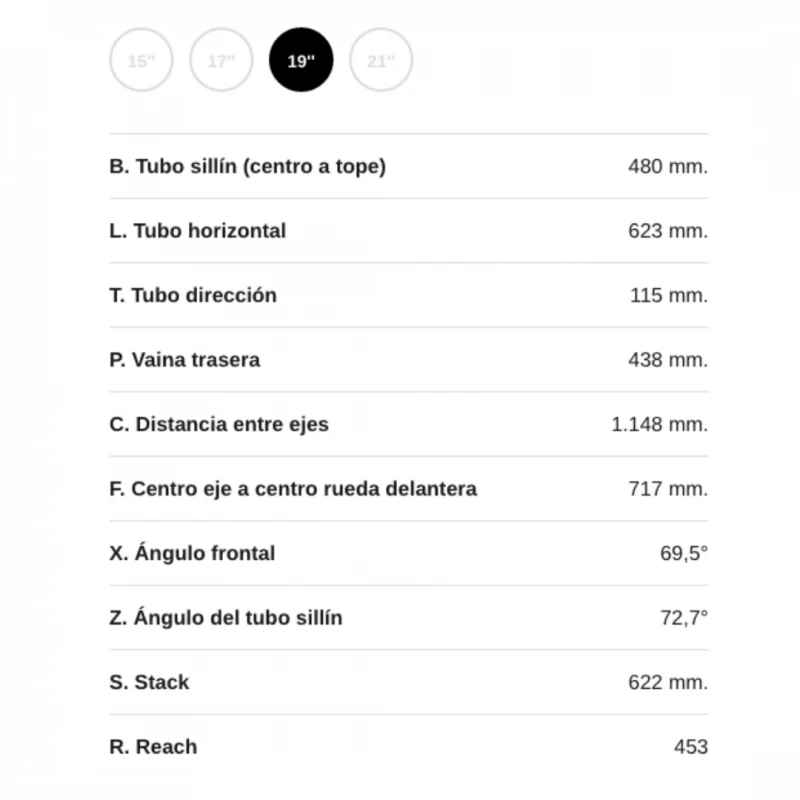The height and width of the screenshot is (800, 800).
Task: Click the Distancia entre ejes label
Action: point(218,425)
